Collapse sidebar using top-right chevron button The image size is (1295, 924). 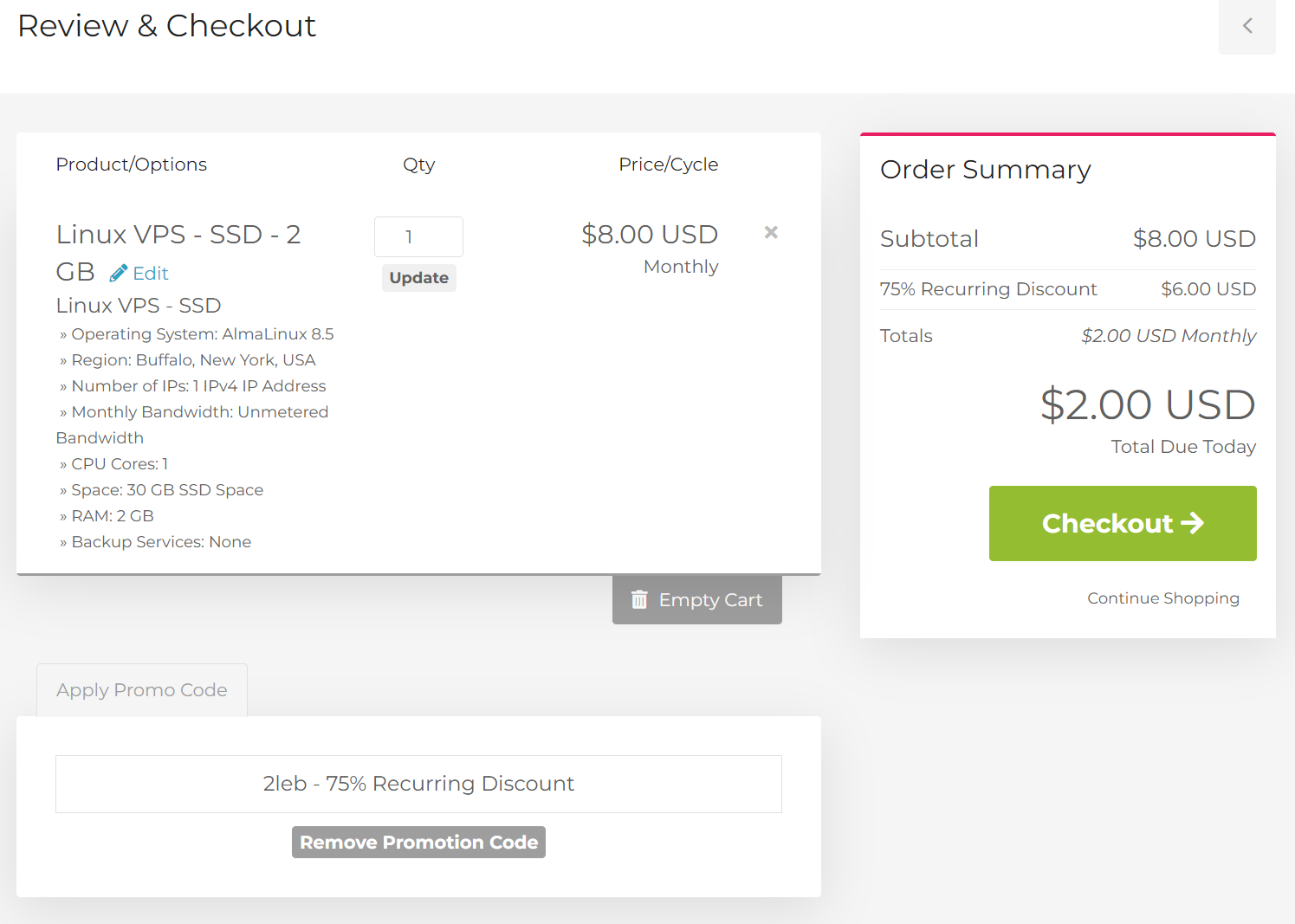pos(1246,26)
